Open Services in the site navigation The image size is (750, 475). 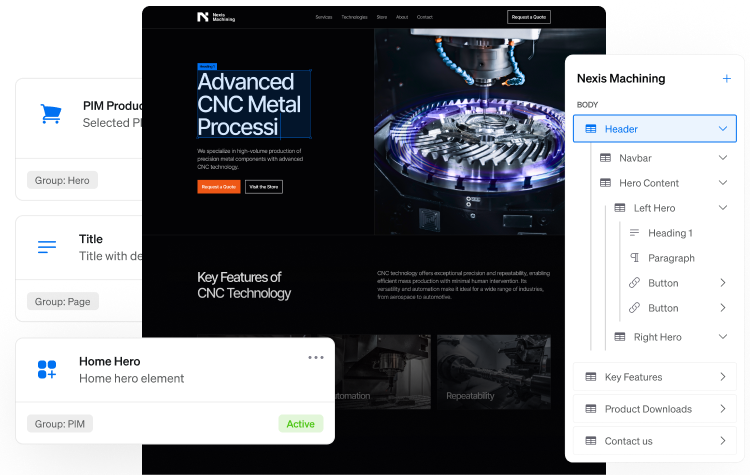point(324,17)
